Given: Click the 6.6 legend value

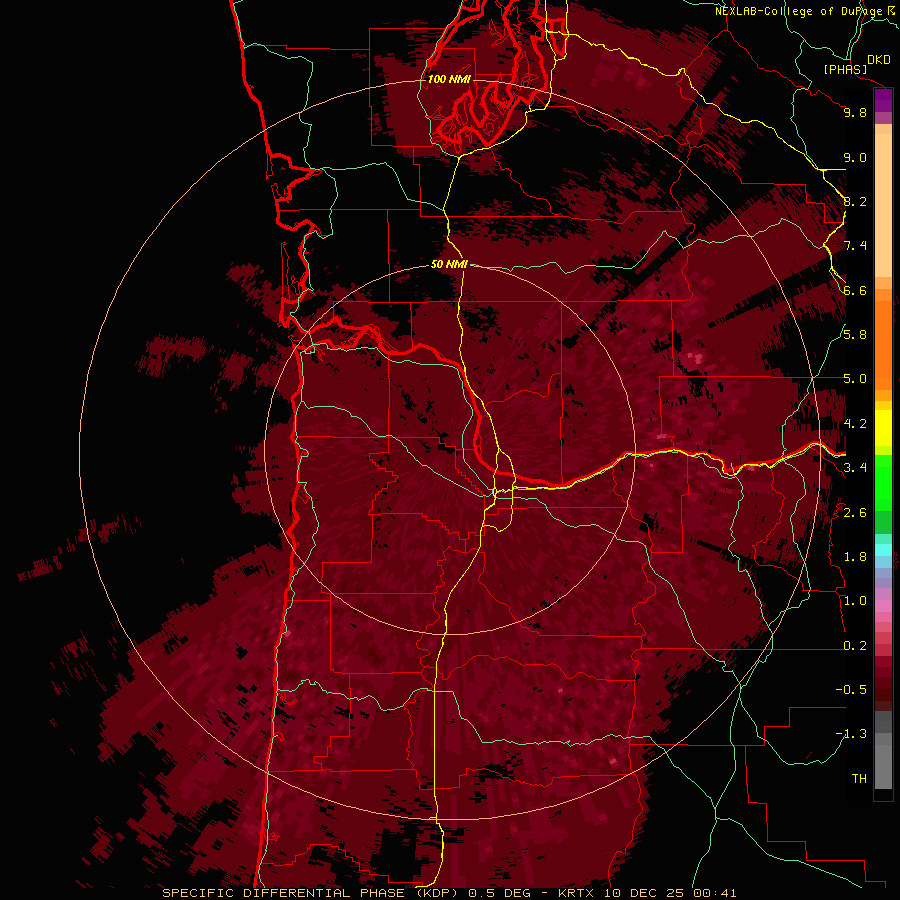Looking at the screenshot, I should pos(855,290).
